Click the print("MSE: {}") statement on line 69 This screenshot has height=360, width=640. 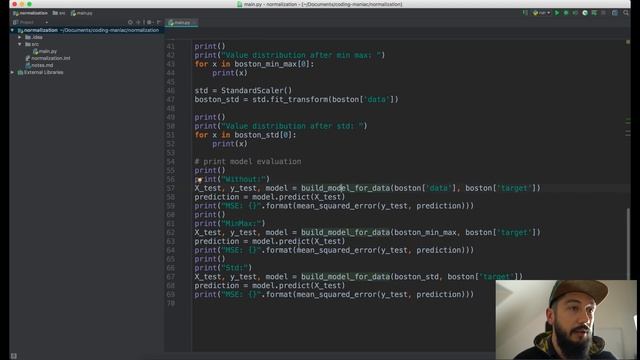click(x=334, y=295)
